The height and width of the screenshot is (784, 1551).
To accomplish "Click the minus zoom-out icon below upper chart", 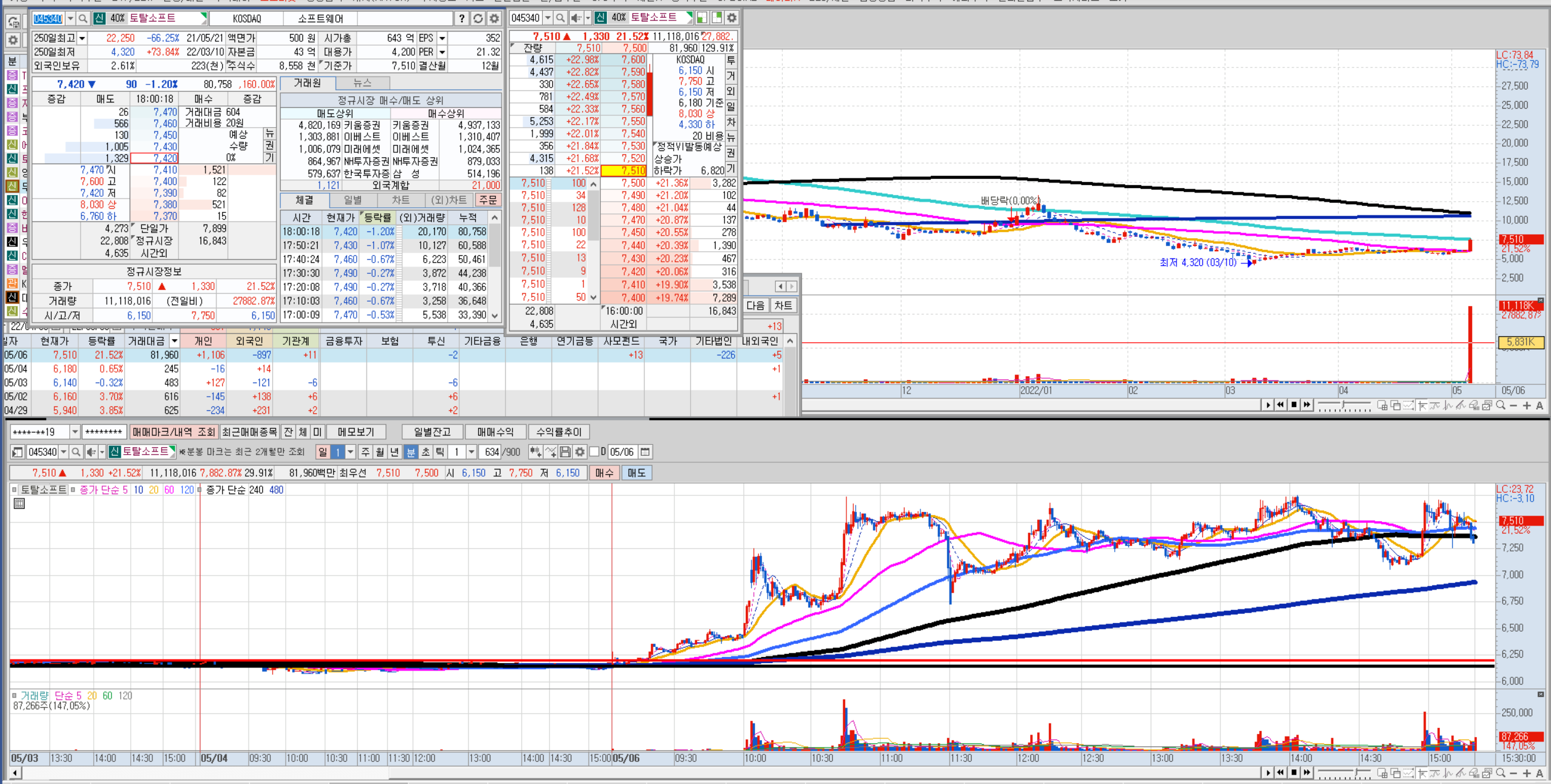I will 1513,405.
